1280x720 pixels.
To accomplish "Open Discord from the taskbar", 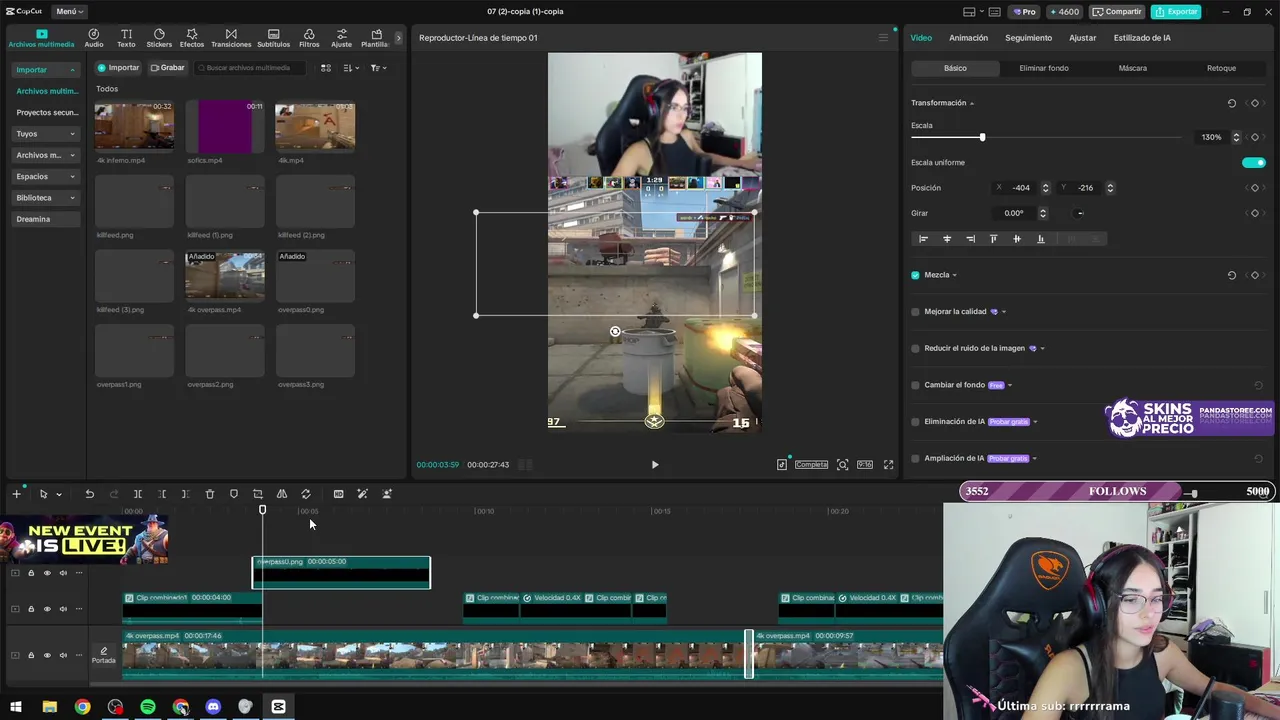I will point(213,707).
